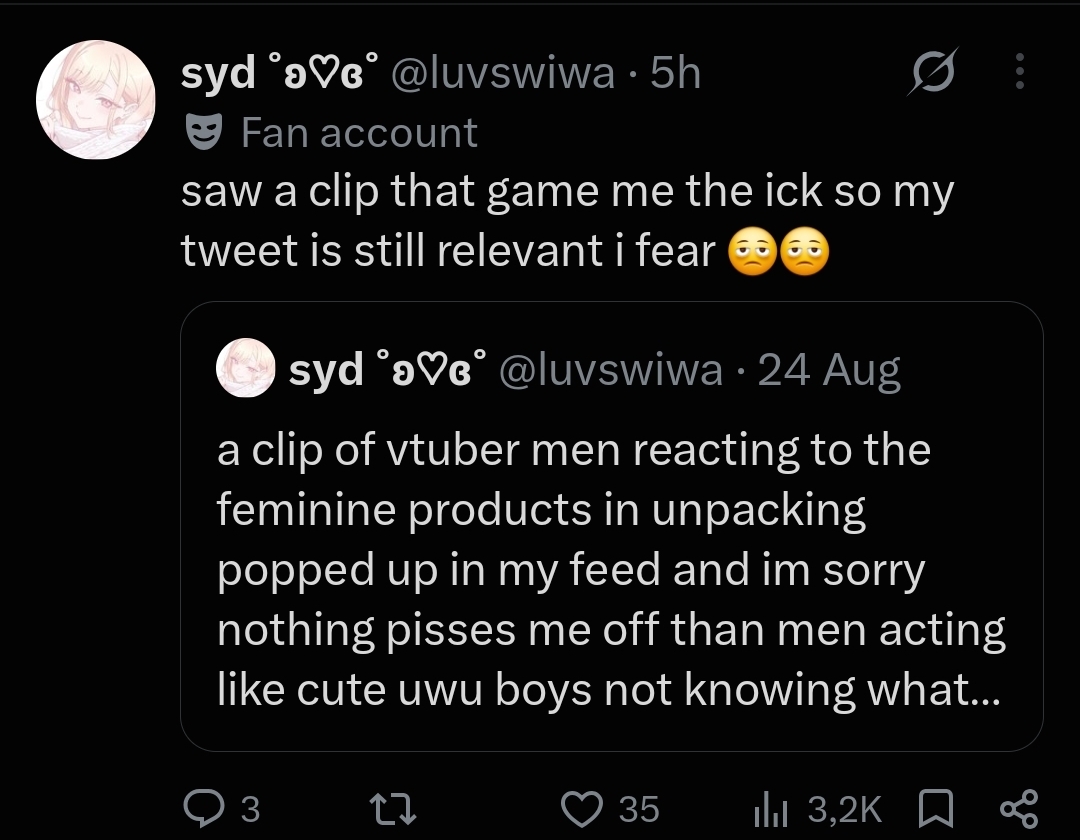Open the 24 Aug timestamp link
This screenshot has width=1080, height=840.
(829, 370)
